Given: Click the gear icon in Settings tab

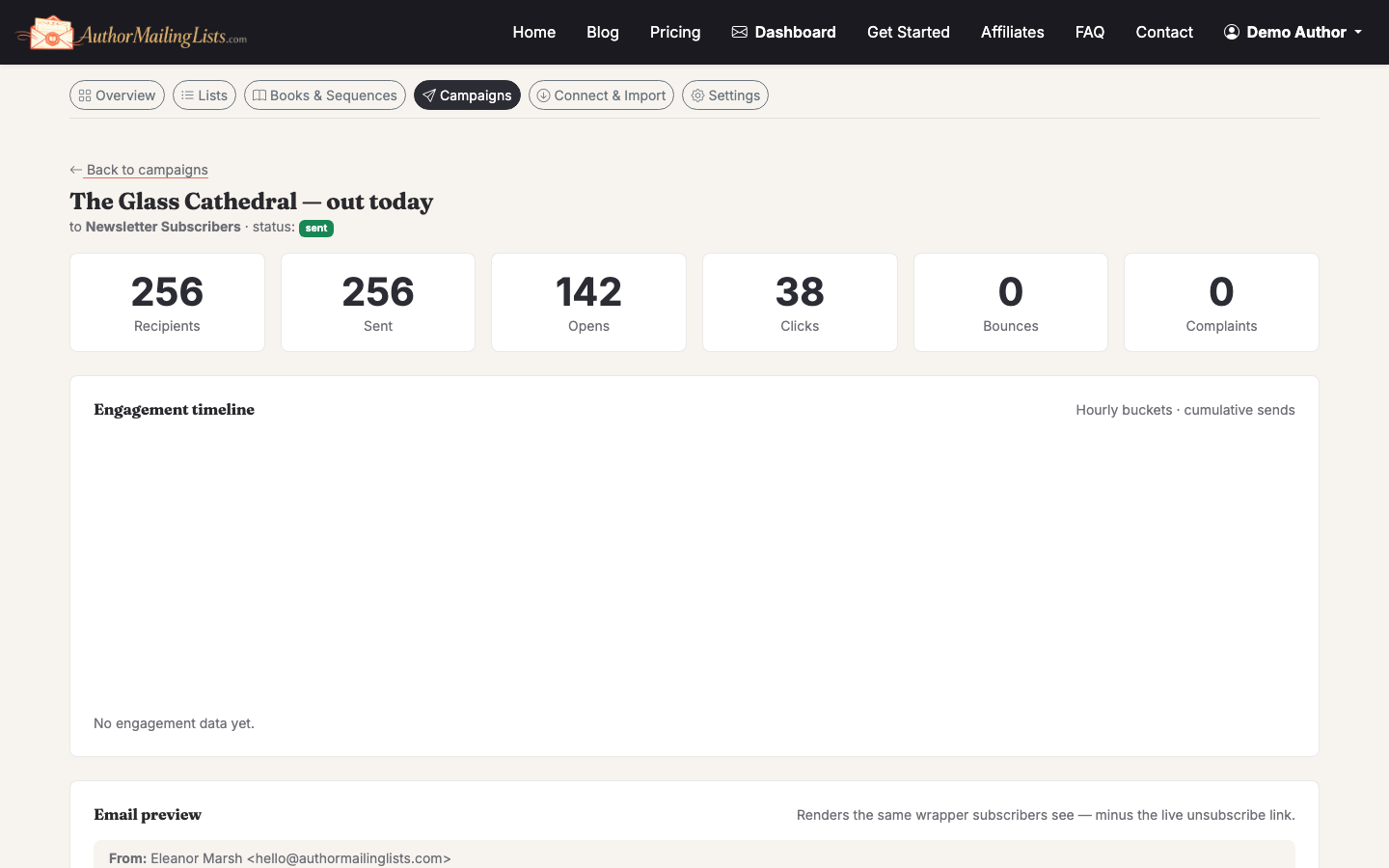Looking at the screenshot, I should point(697,95).
